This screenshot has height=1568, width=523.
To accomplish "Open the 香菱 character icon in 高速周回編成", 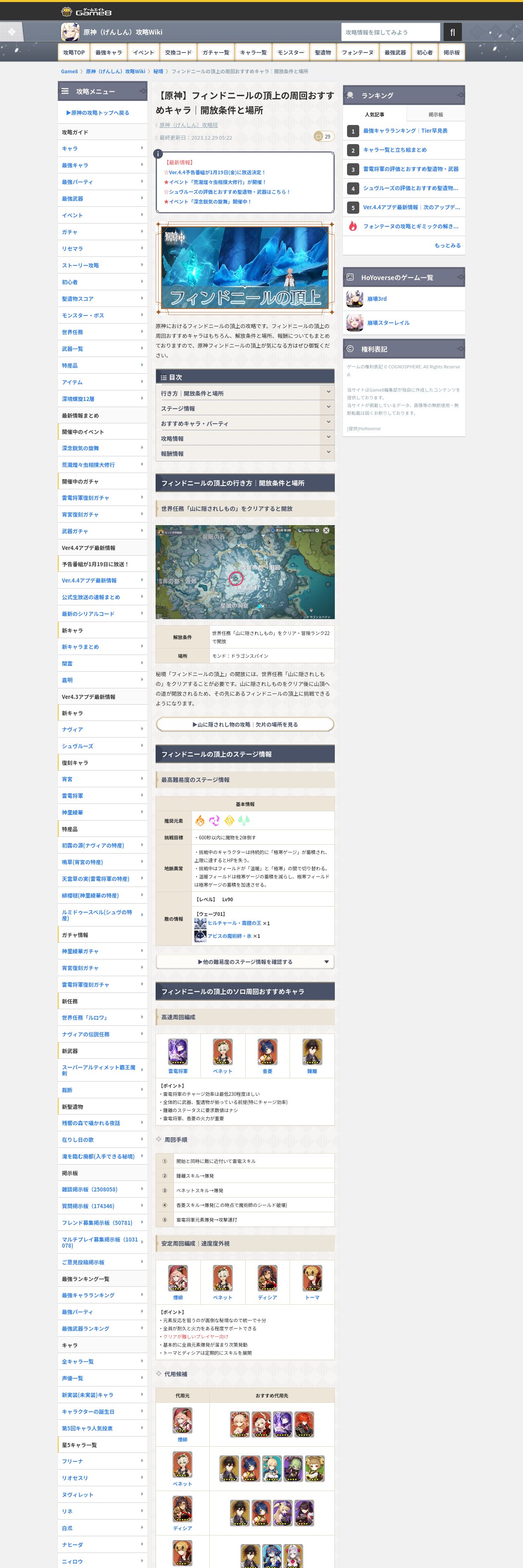I will tap(267, 1052).
